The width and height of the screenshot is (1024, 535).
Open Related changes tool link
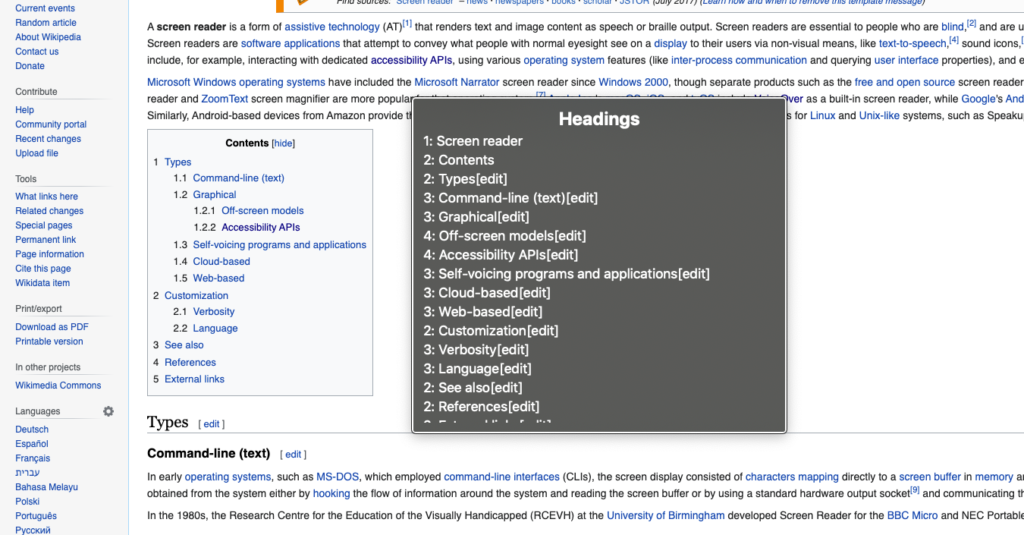pos(50,211)
